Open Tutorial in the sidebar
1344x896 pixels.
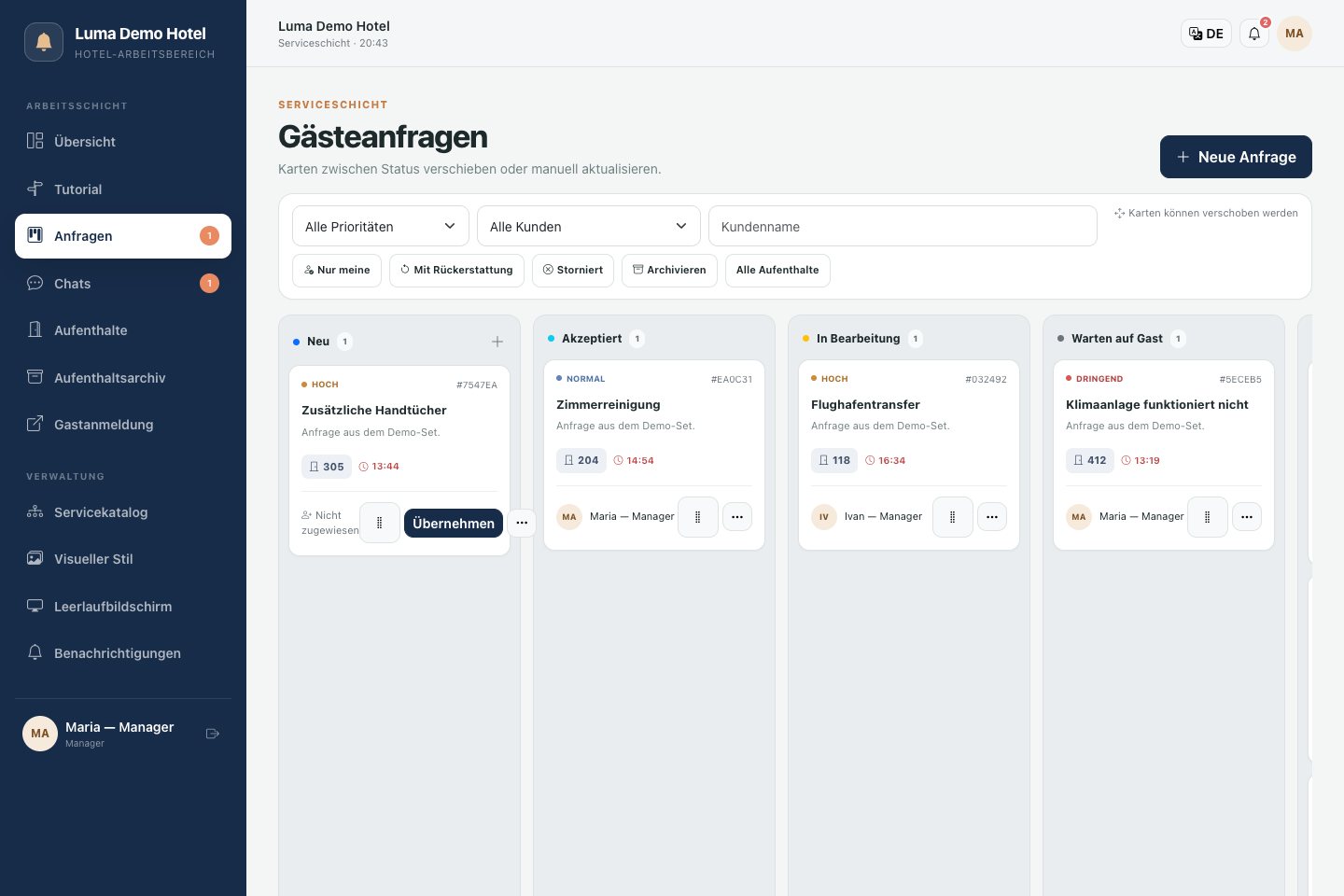coord(123,189)
